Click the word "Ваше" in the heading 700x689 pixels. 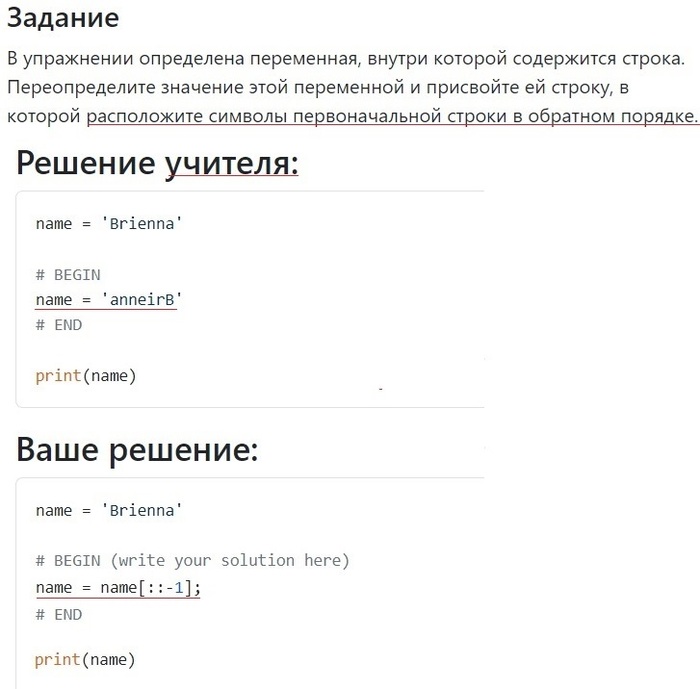[57, 450]
